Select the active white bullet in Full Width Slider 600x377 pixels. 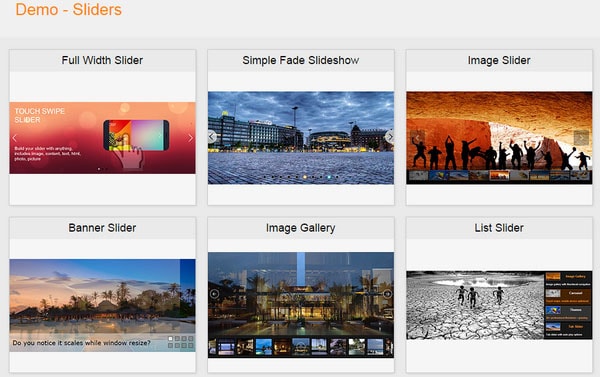pyautogui.click(x=99, y=169)
